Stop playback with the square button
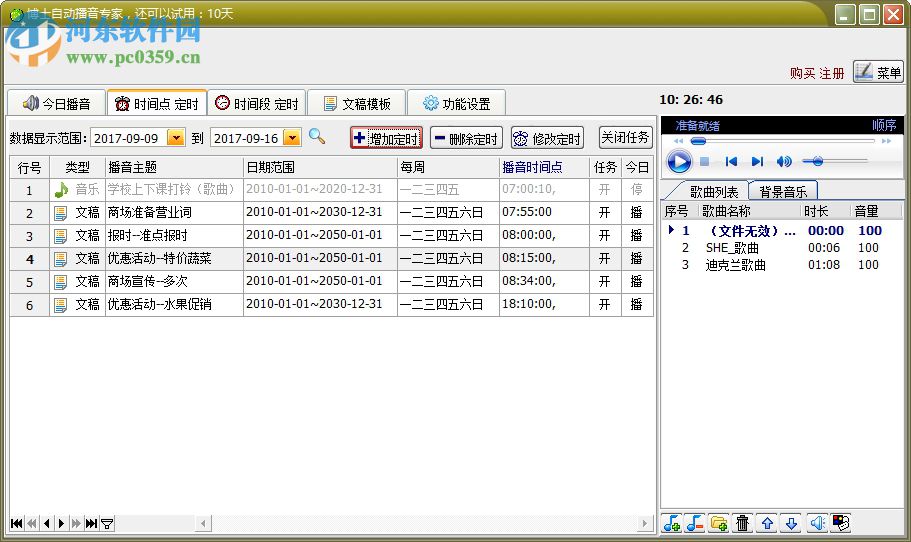Image resolution: width=911 pixels, height=542 pixels. [x=704, y=161]
